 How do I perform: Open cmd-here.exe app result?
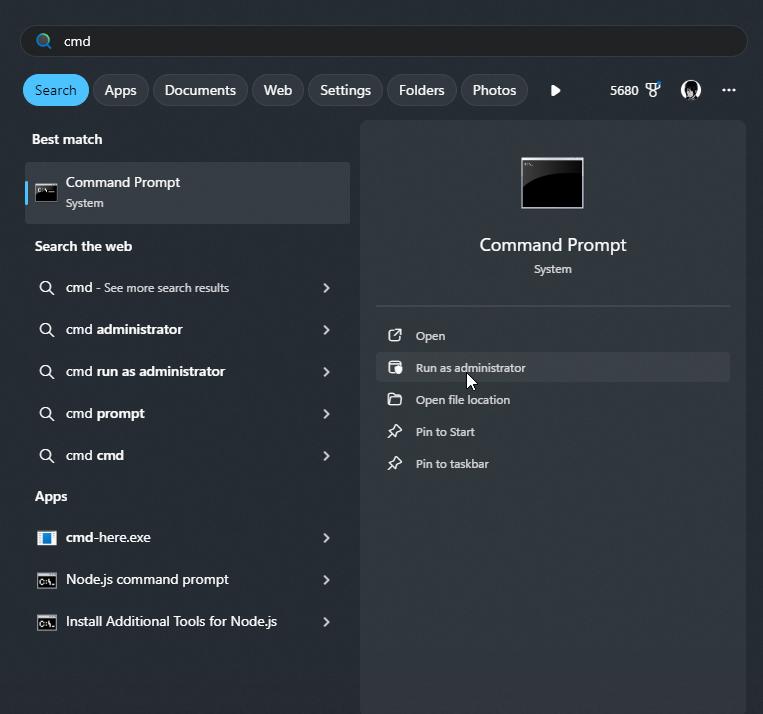187,537
